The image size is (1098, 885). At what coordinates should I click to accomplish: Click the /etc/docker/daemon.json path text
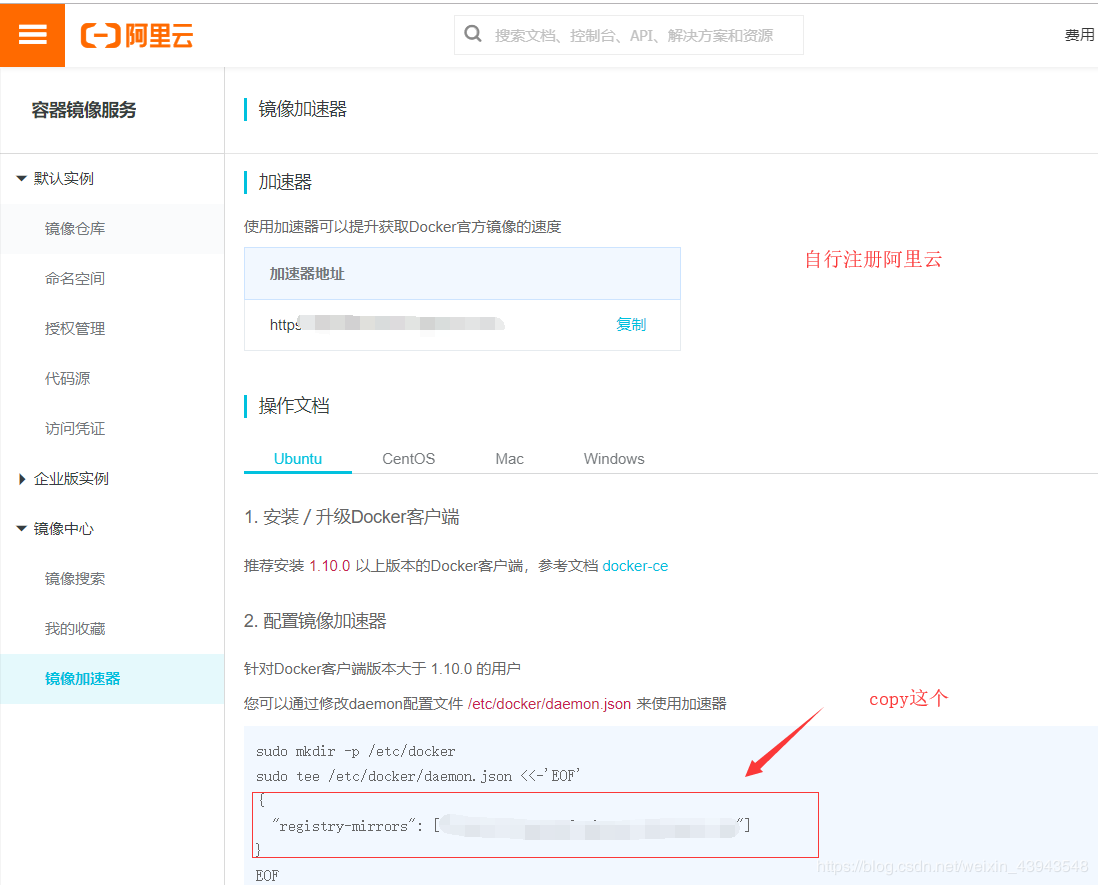point(549,704)
